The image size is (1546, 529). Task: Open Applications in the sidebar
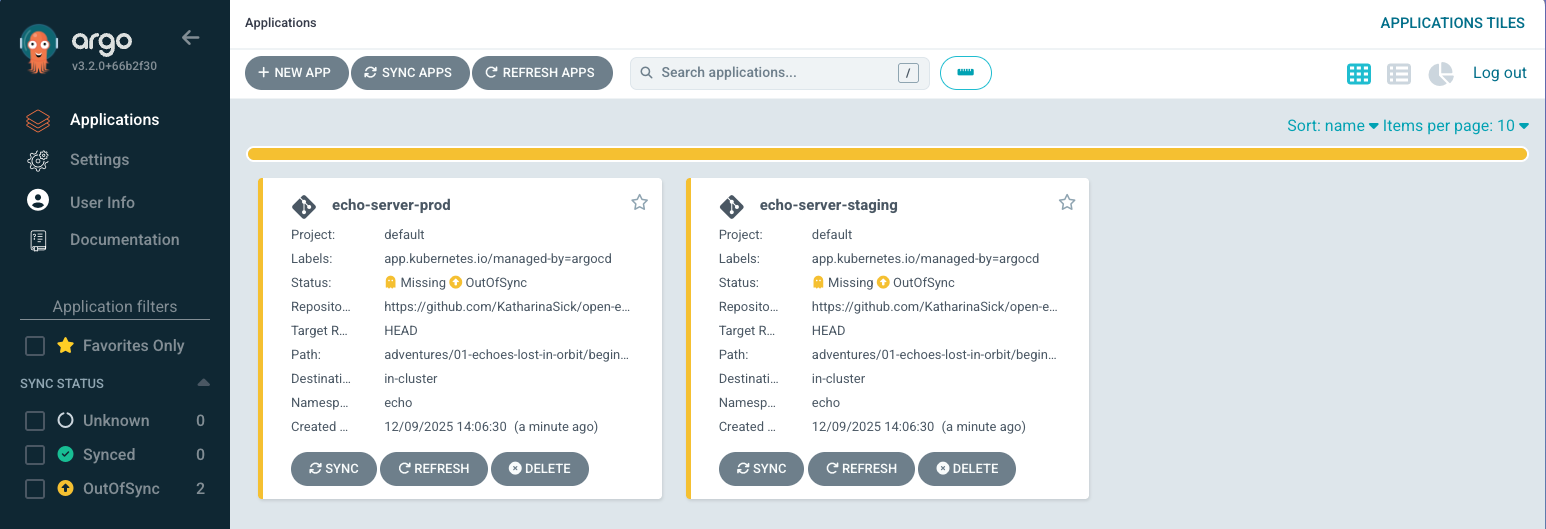(114, 120)
